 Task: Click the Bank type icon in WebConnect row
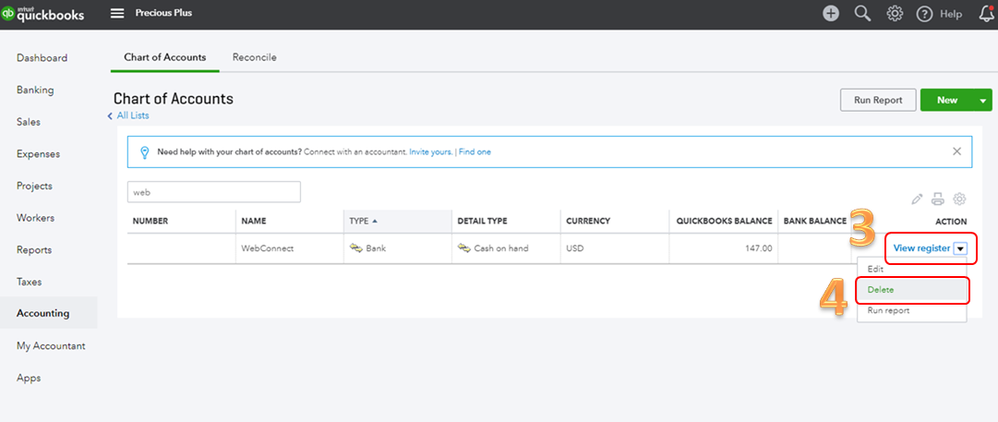pyautogui.click(x=356, y=248)
